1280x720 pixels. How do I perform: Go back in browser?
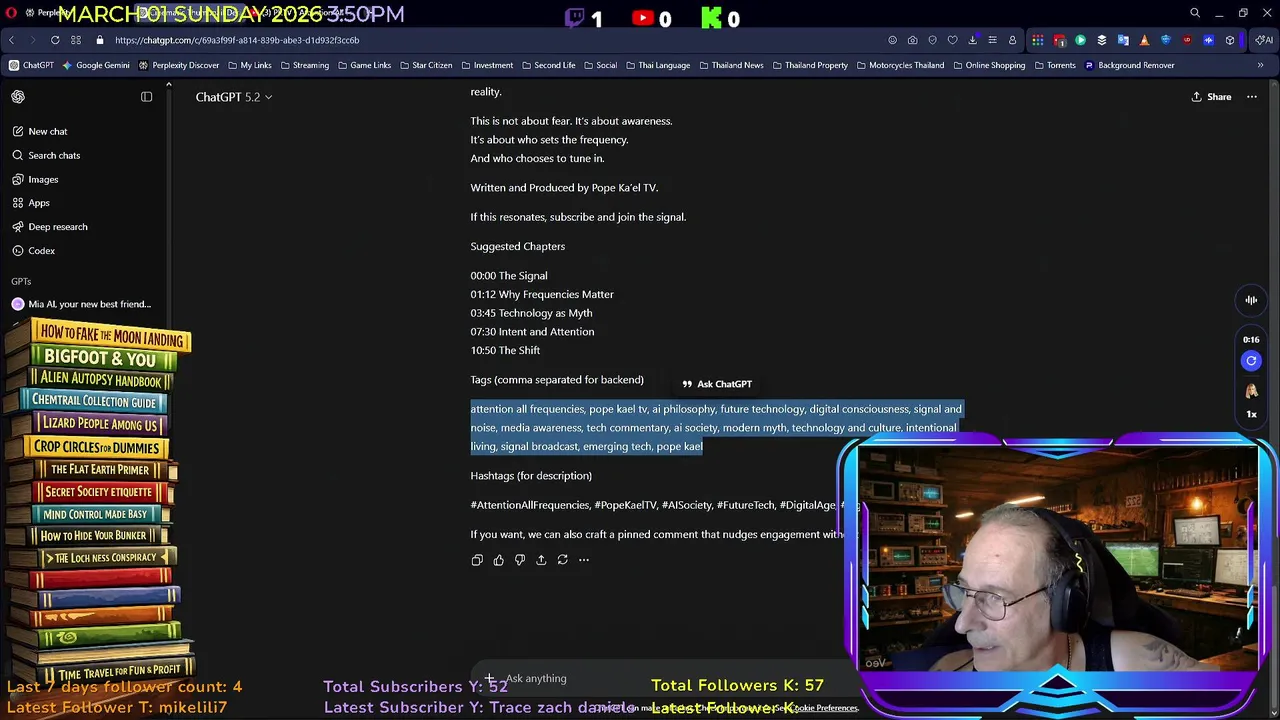11,40
